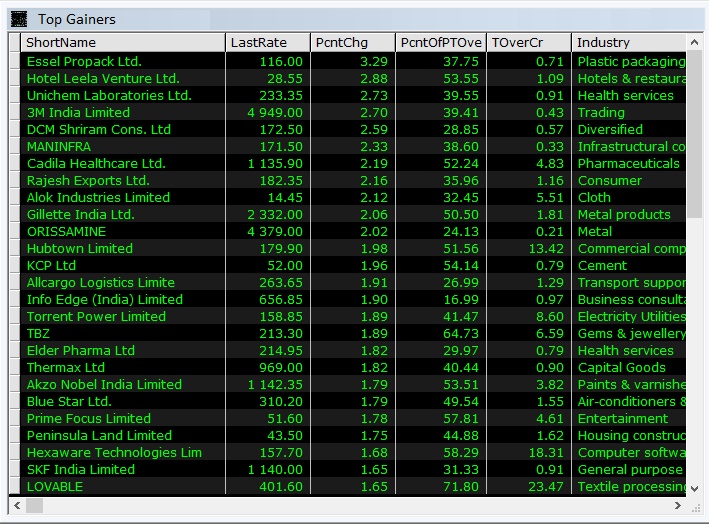Click the vertical scrollbar down arrow

[x=695, y=487]
